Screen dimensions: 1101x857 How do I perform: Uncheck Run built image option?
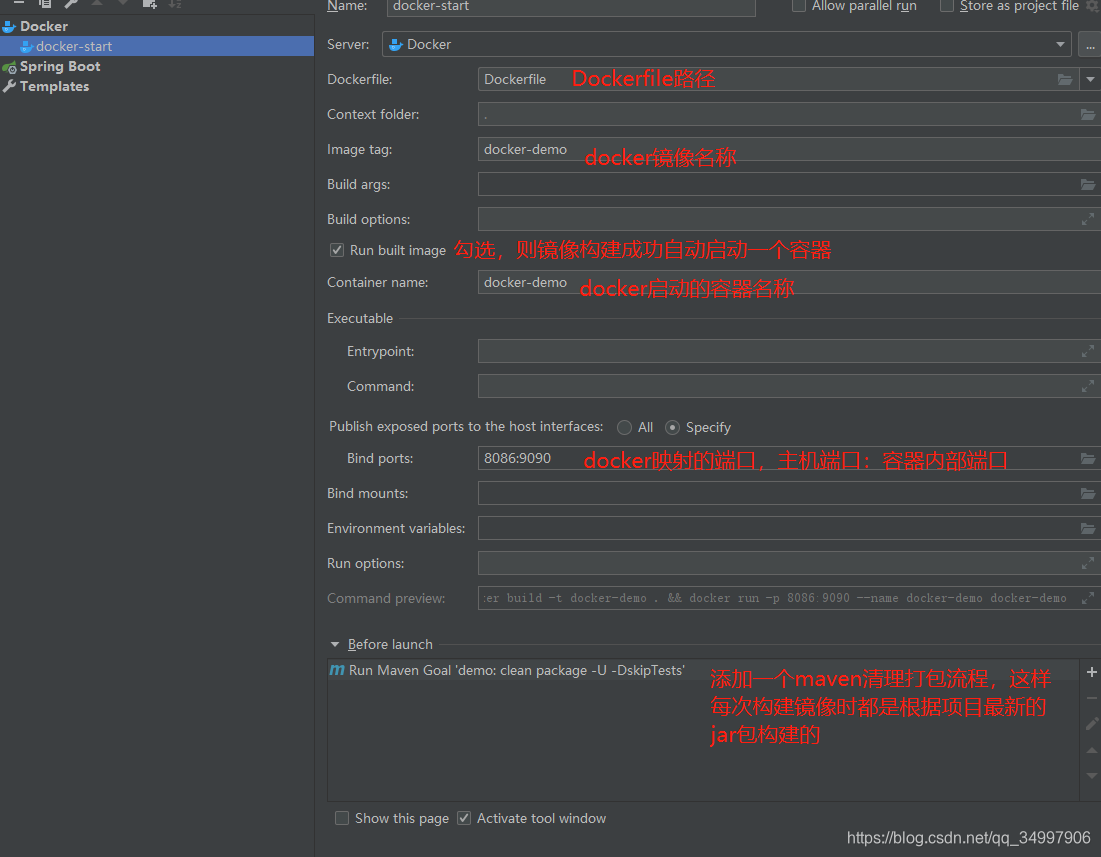(x=337, y=250)
